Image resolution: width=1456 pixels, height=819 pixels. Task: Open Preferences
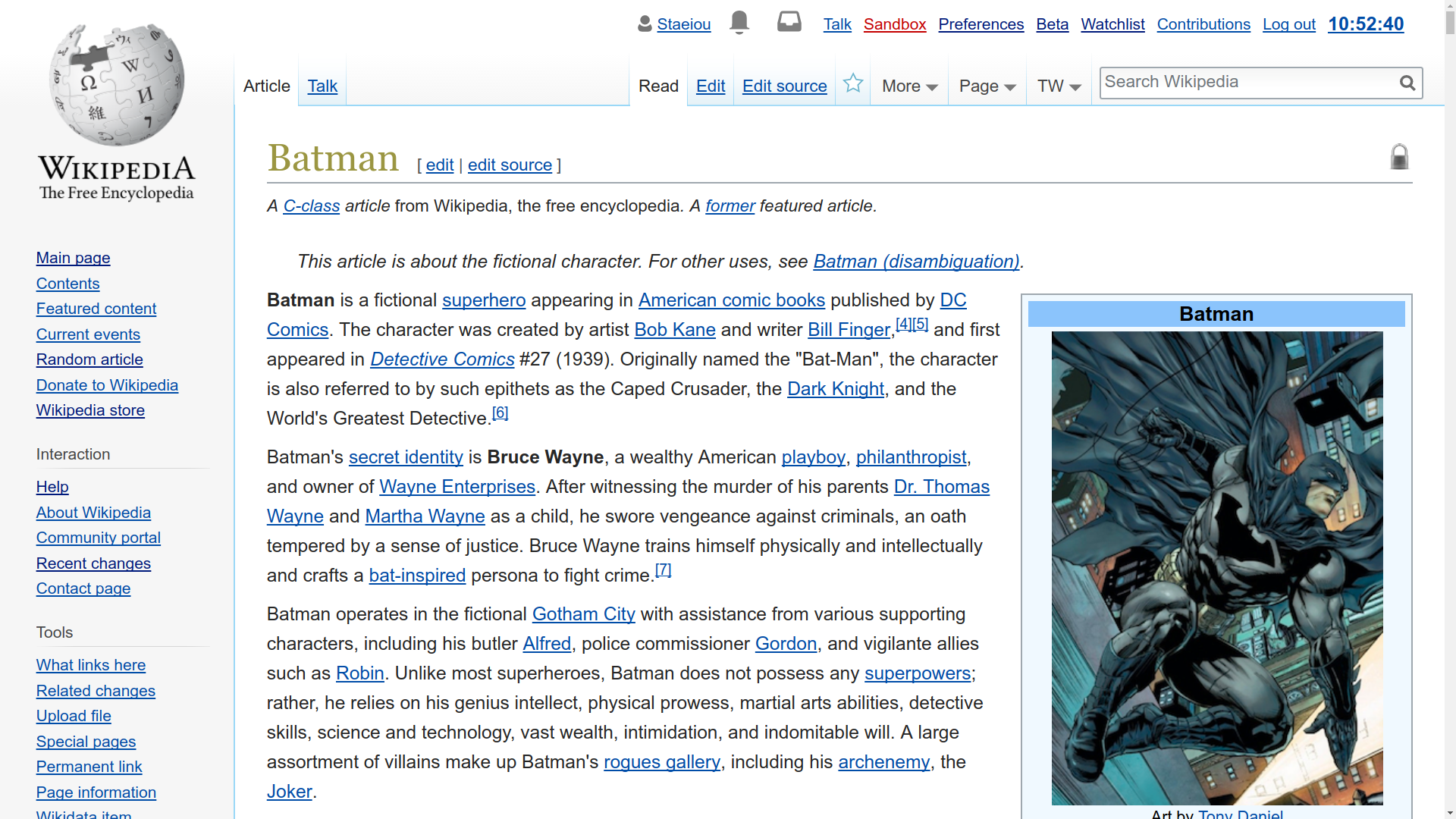[981, 24]
